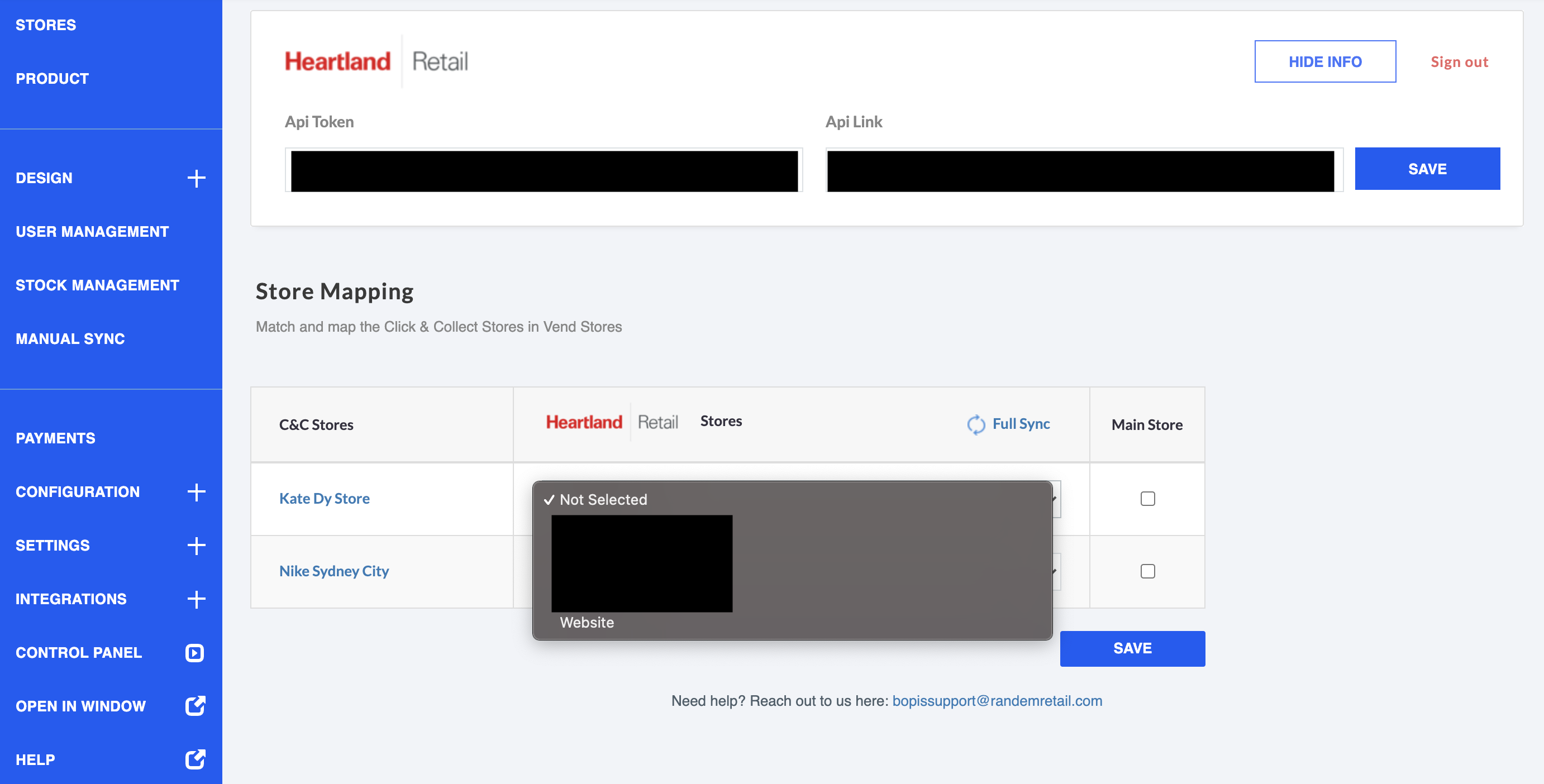
Task: Click the Api Token input field
Action: tap(543, 170)
